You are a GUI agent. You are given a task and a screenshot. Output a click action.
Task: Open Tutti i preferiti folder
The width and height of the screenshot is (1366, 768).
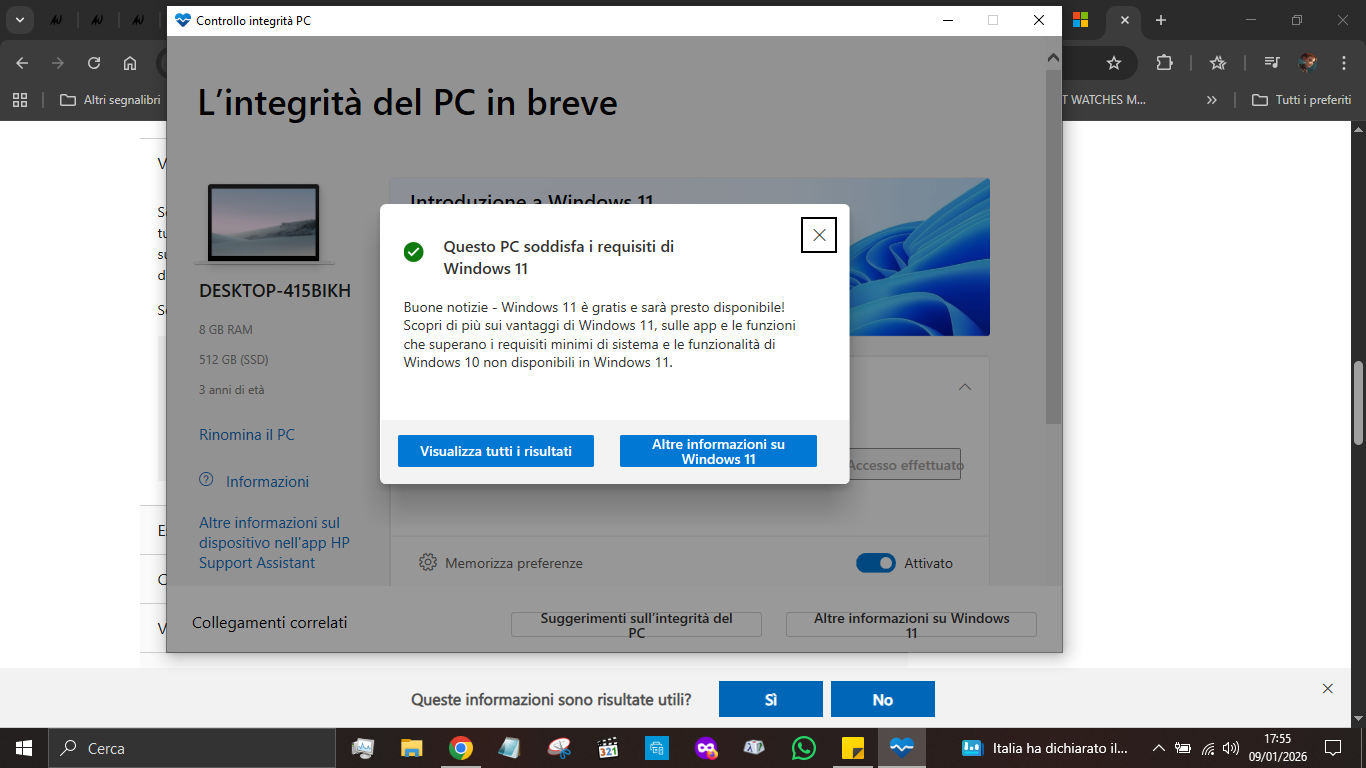[x=1301, y=100]
